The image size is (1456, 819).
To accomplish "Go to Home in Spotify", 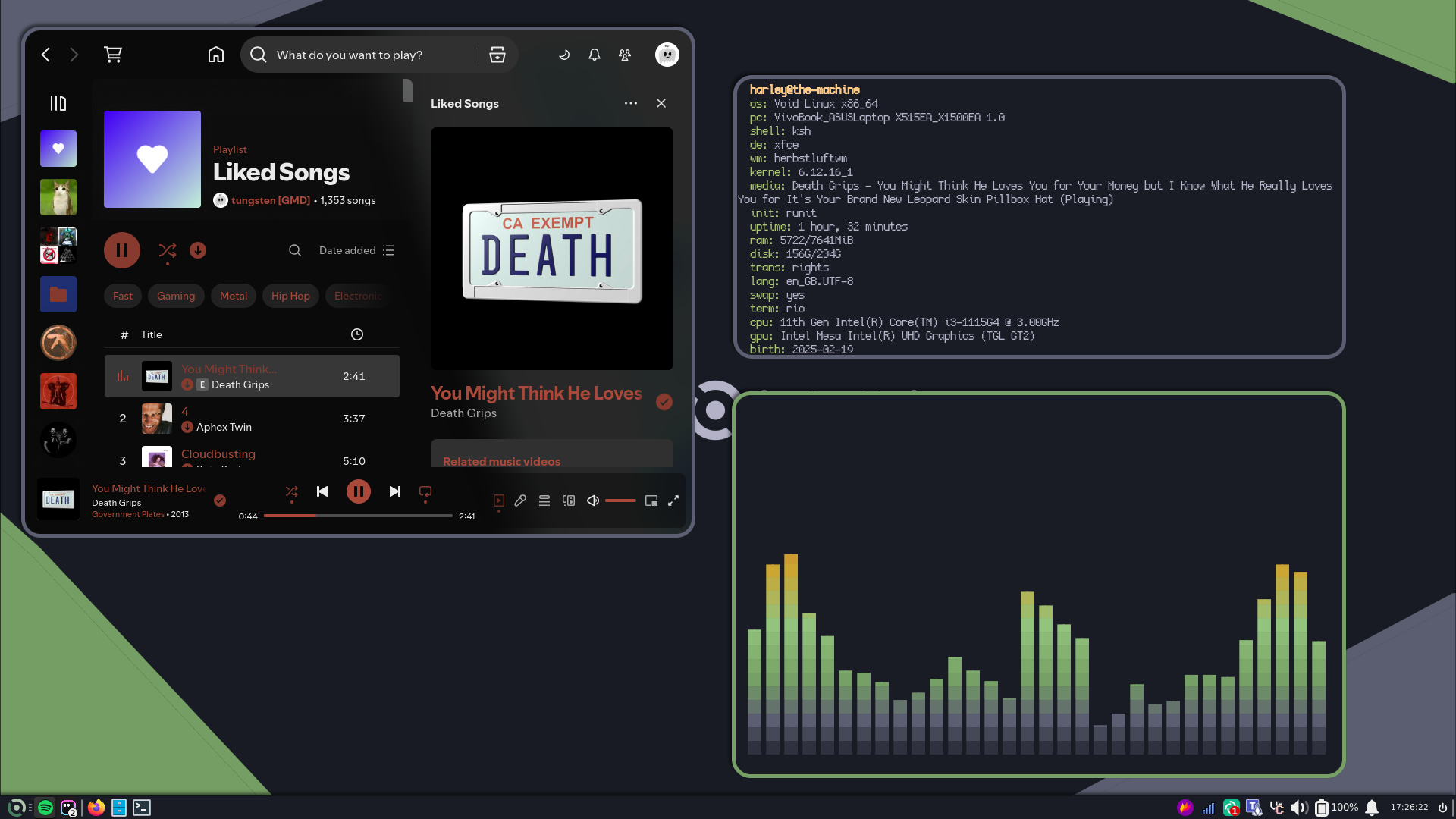I will point(216,55).
